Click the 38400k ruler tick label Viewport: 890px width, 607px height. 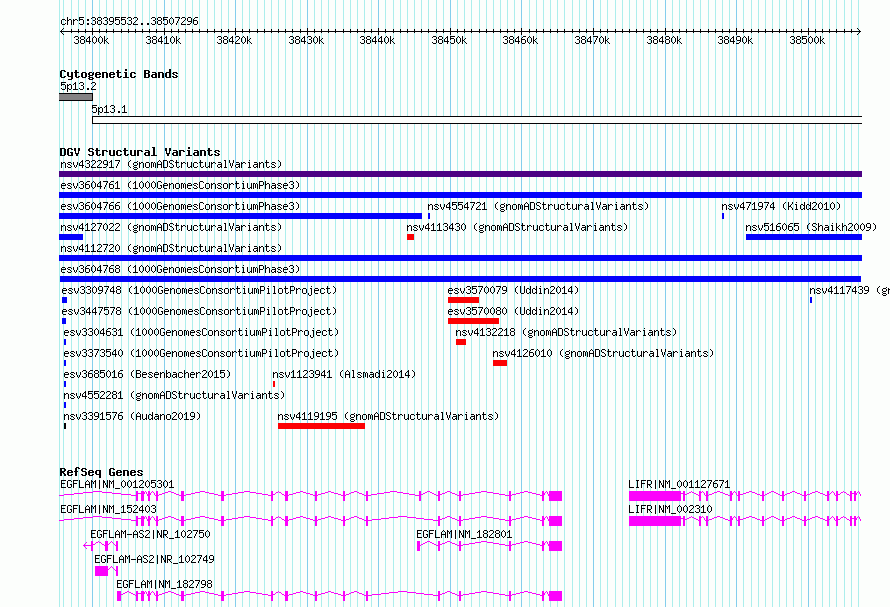click(x=91, y=40)
